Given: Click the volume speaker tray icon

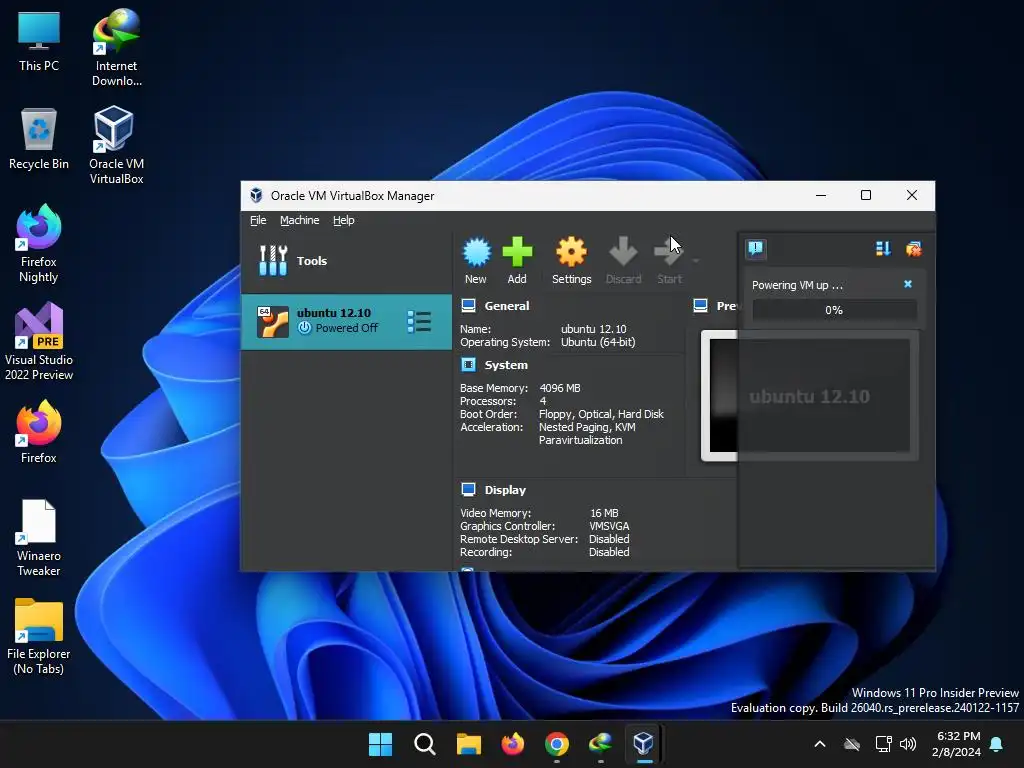Looking at the screenshot, I should tap(908, 744).
